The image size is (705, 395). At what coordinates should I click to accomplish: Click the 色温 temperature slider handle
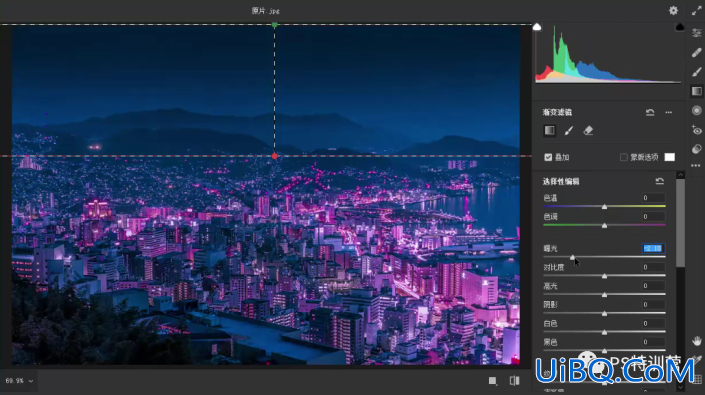click(604, 207)
